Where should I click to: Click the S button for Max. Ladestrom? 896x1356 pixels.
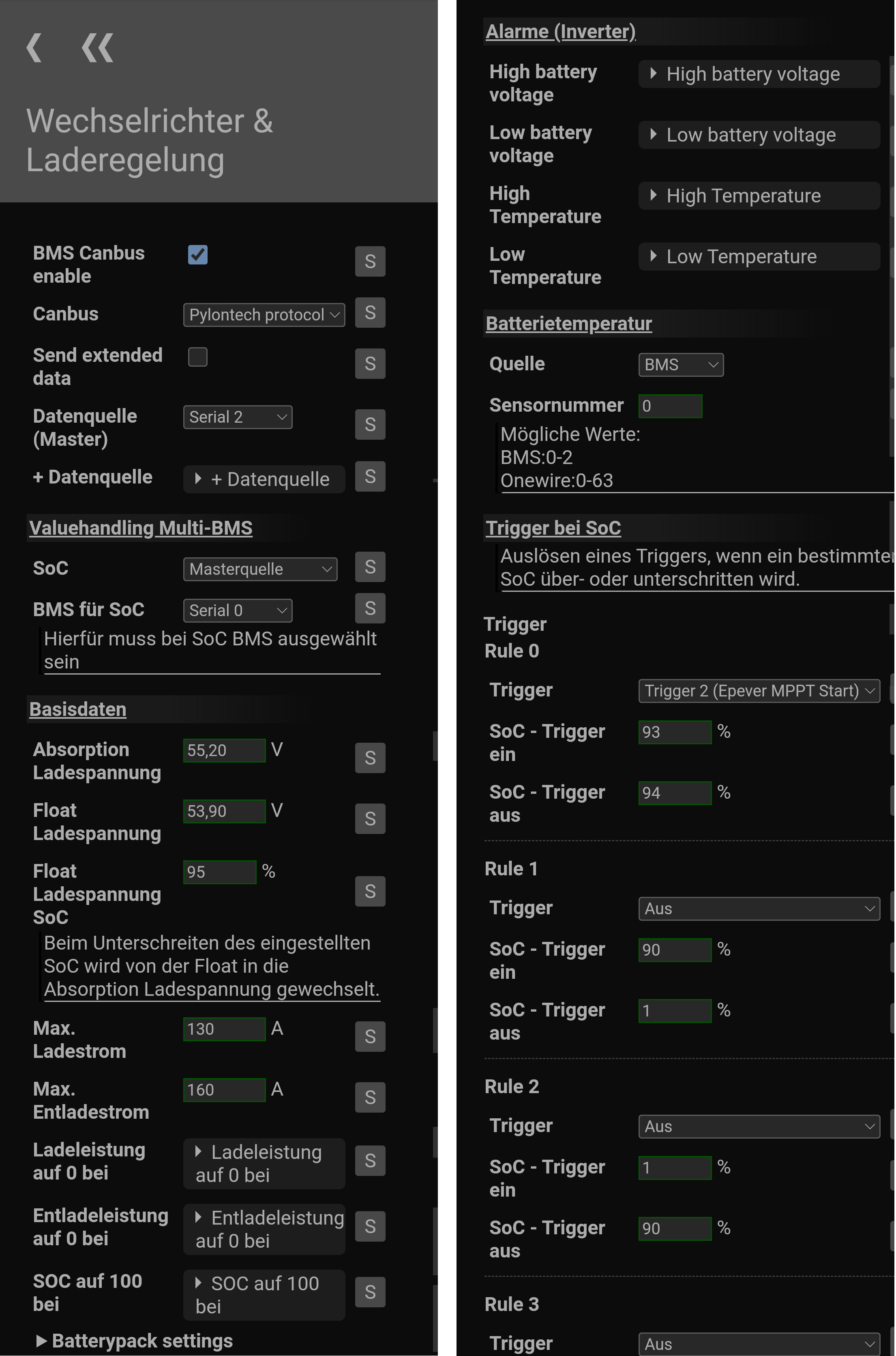(370, 1036)
